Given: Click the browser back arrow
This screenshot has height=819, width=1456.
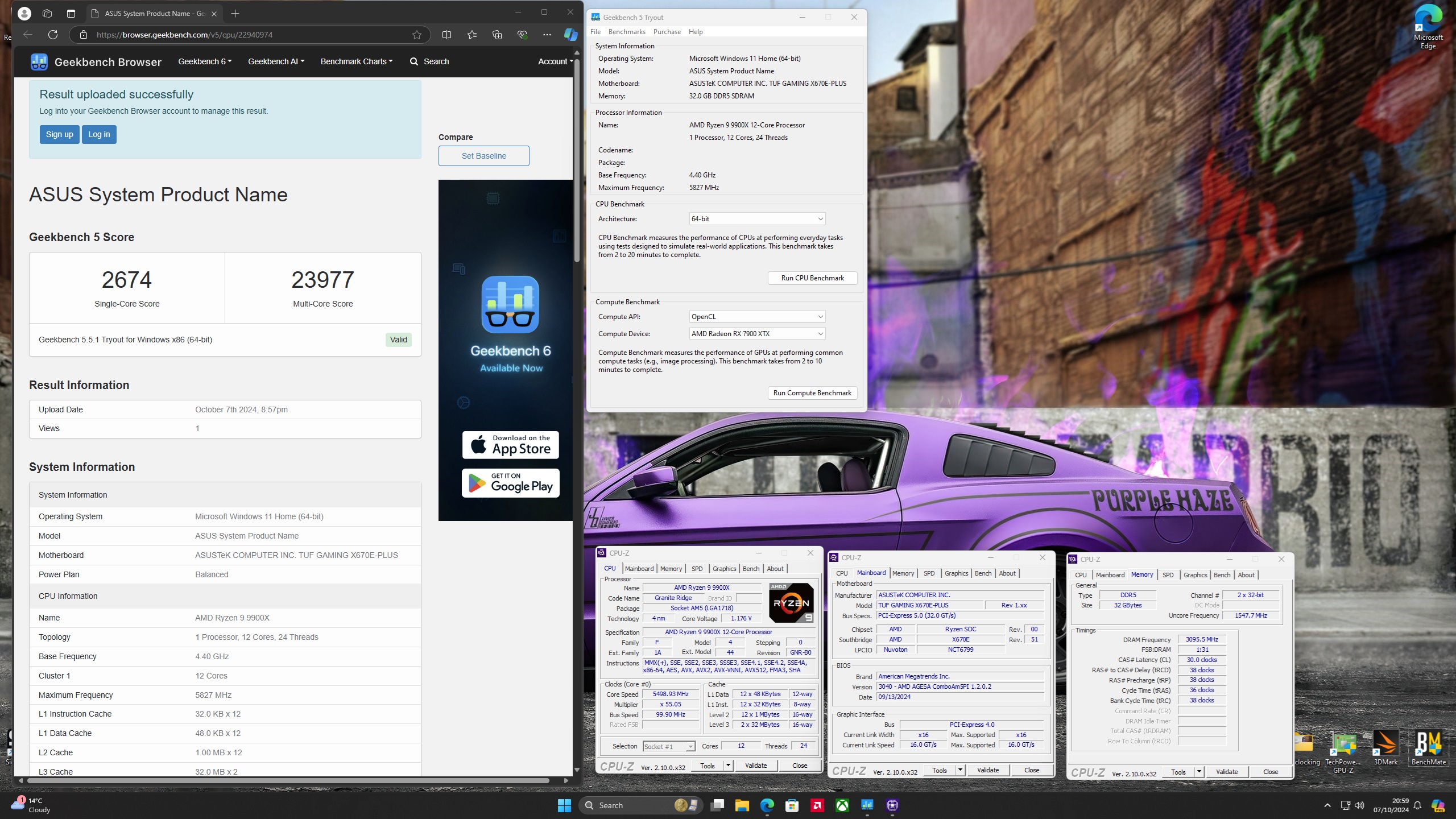Looking at the screenshot, I should click(x=28, y=35).
